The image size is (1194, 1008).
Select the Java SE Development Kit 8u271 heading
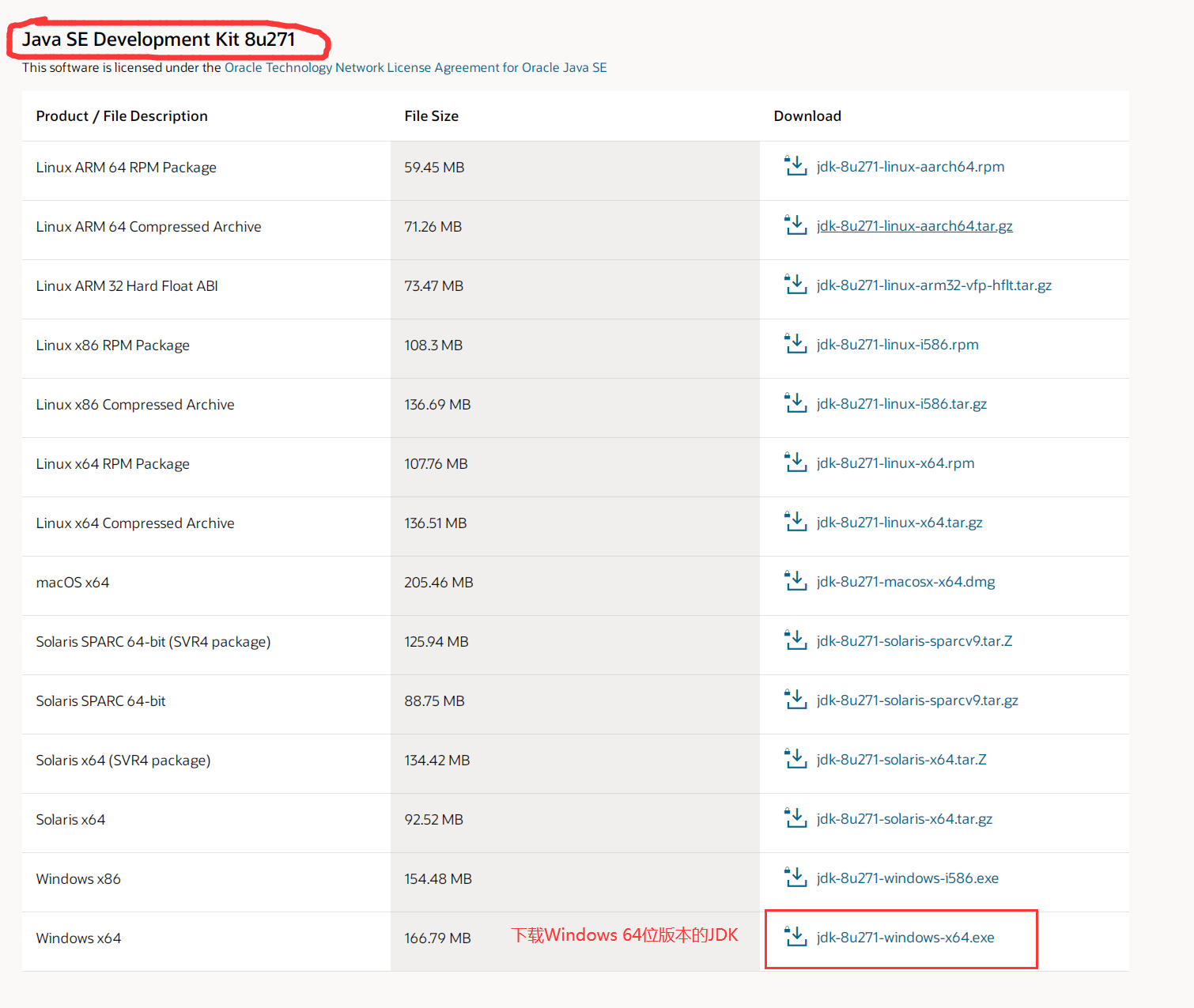158,40
